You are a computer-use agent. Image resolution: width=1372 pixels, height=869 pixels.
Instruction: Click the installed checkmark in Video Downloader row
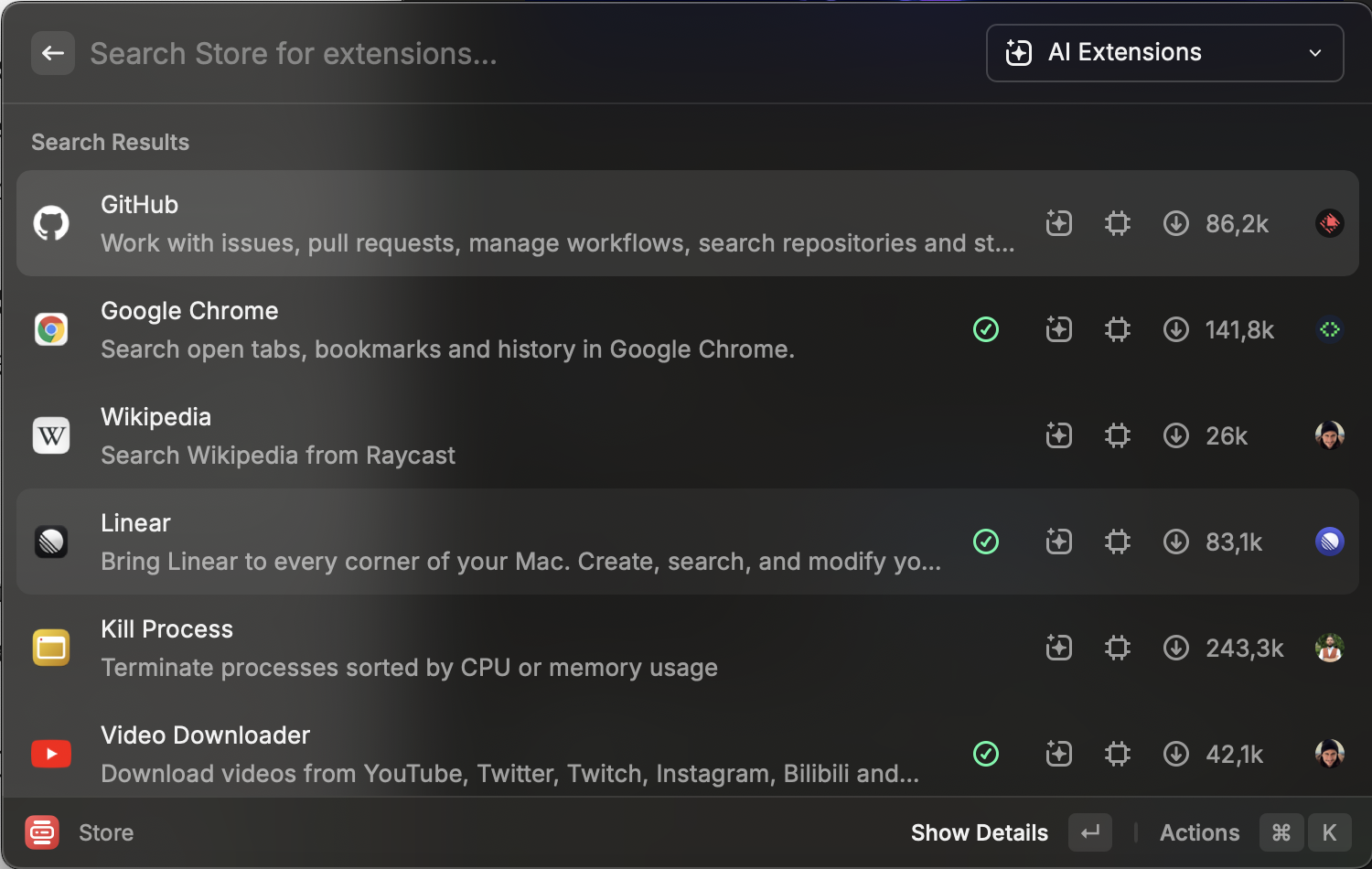coord(986,754)
